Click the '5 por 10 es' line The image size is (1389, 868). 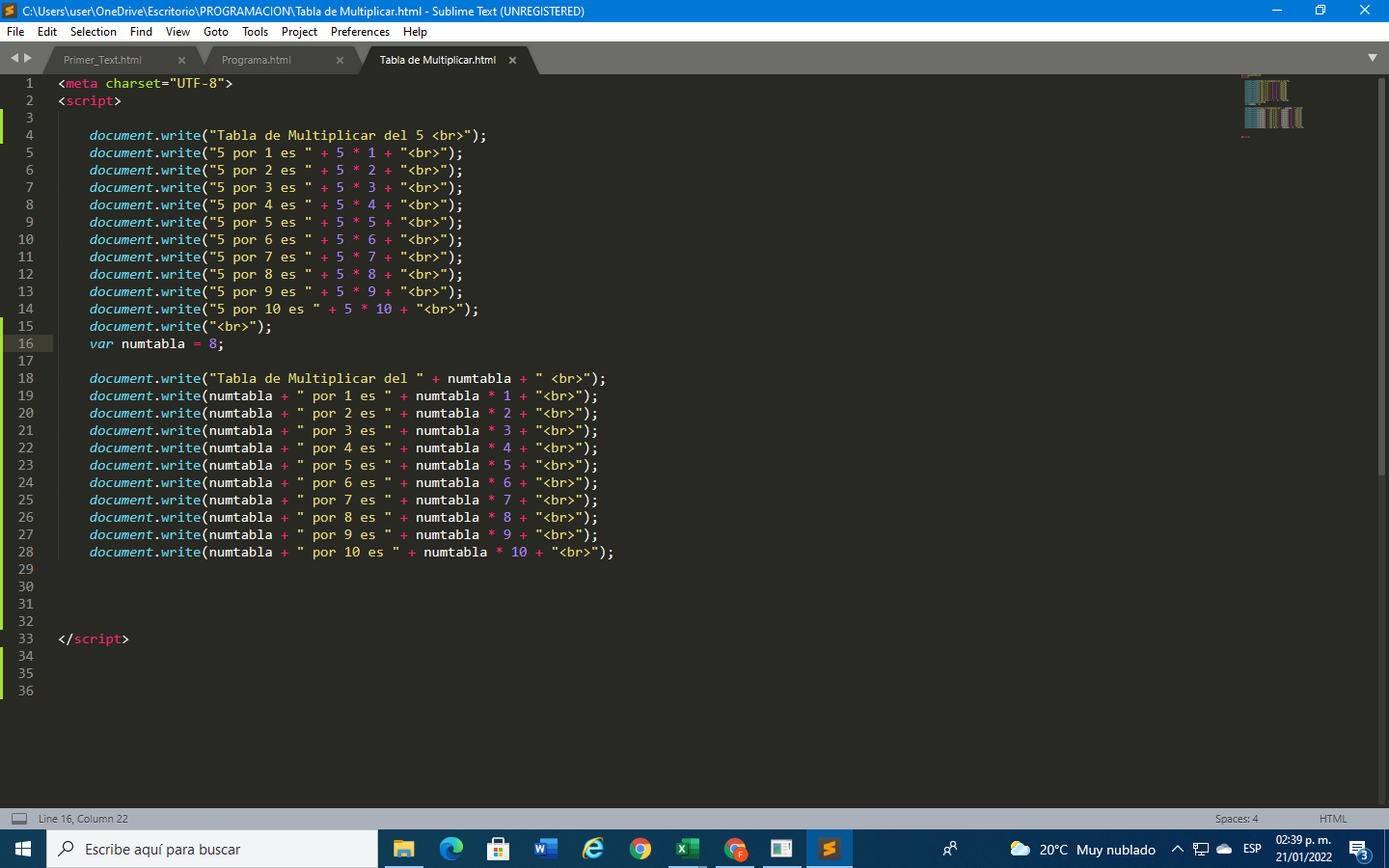[x=284, y=309]
